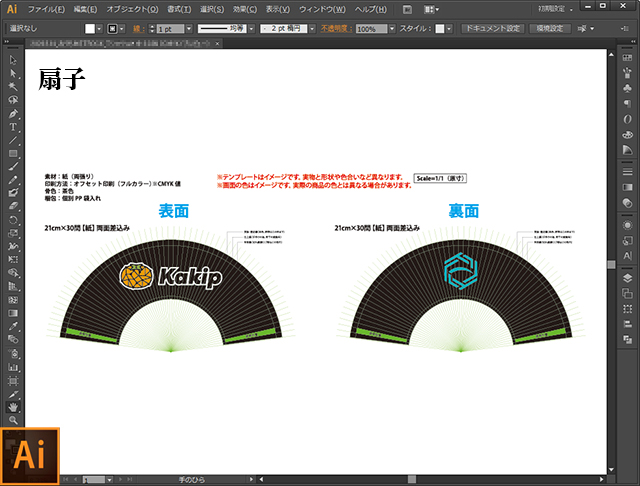Select the Artboard tool
Viewport: 640px width, 486px height.
pos(13,381)
